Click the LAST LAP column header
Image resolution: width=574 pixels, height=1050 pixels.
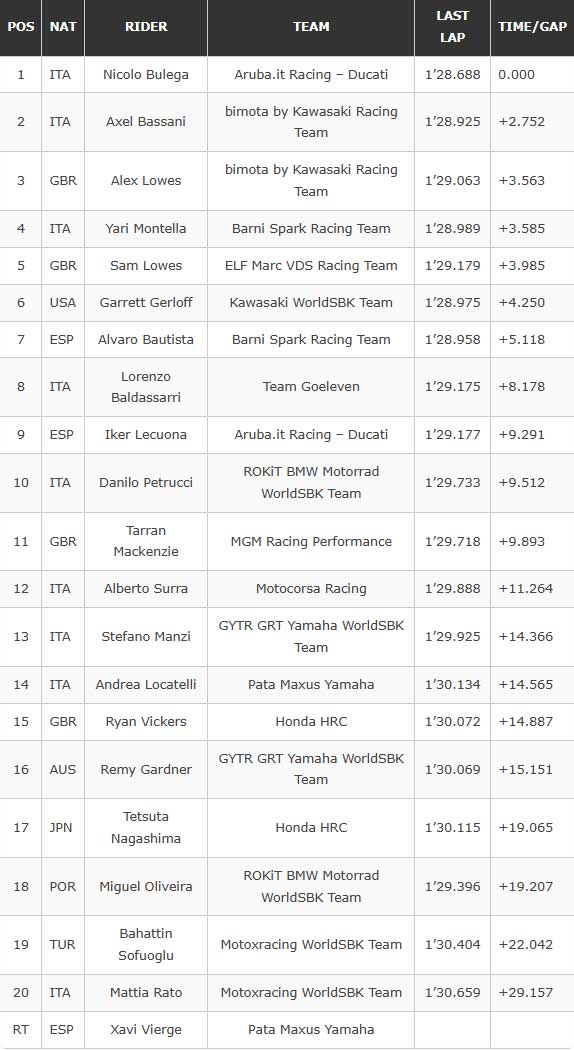point(452,27)
